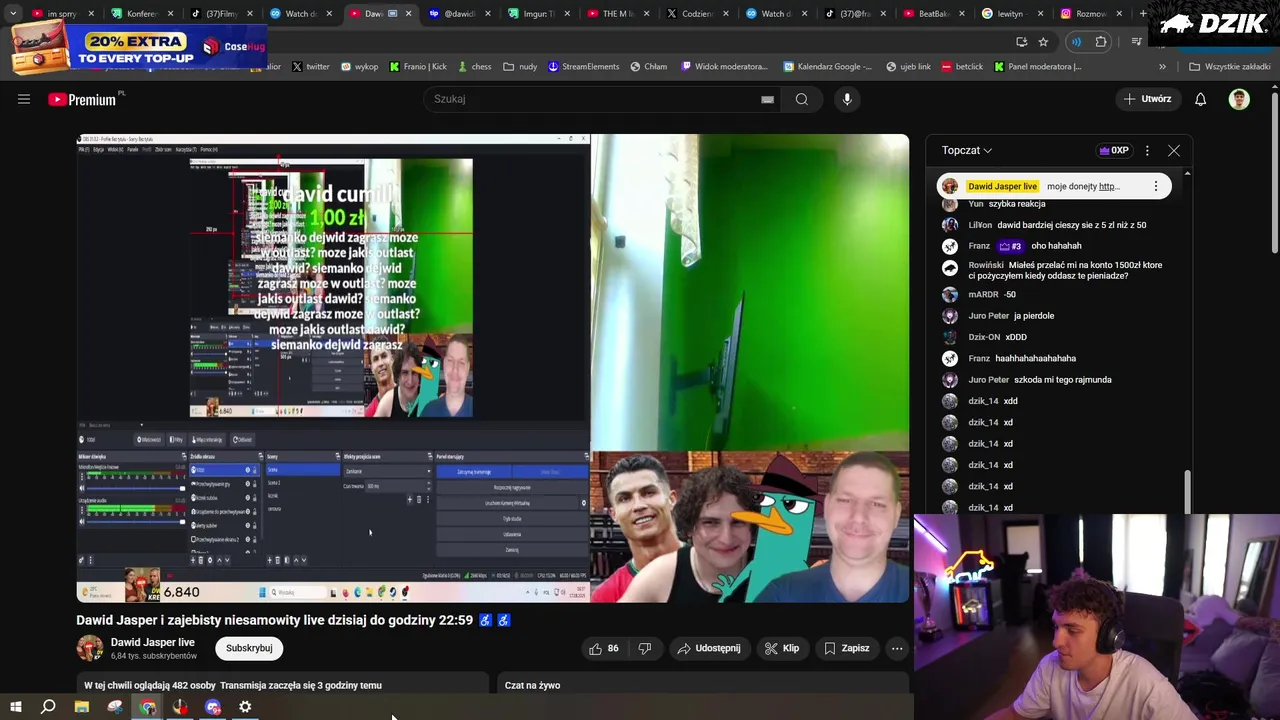This screenshot has height=720, width=1280.
Task: Open live chat options three-dot menu
Action: coord(1147,150)
